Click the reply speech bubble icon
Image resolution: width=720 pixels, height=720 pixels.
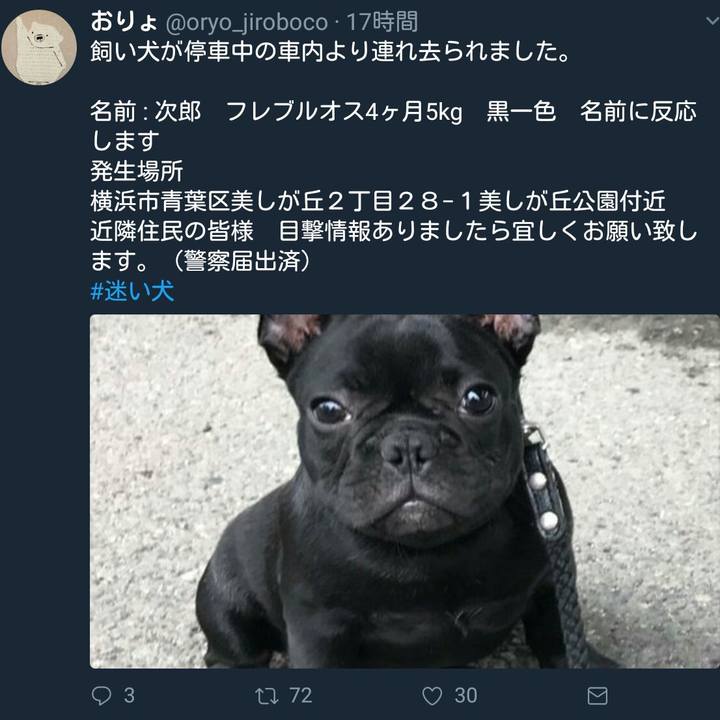point(101,696)
